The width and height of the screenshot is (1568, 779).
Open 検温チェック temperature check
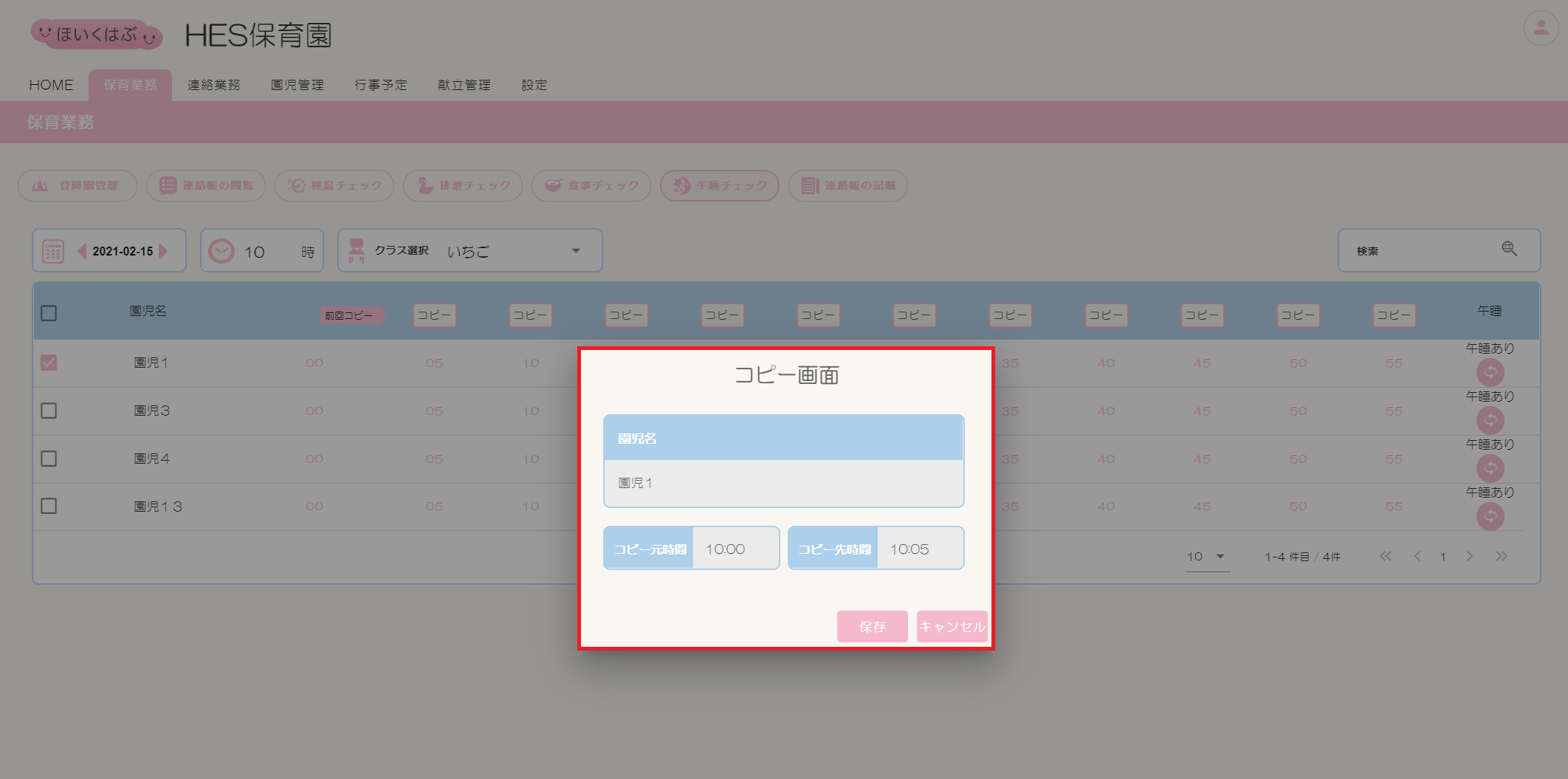click(334, 185)
